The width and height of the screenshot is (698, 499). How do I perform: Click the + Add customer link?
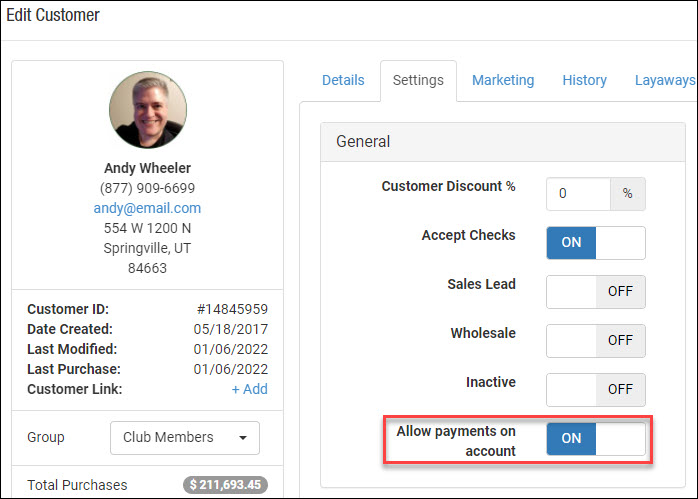click(x=249, y=389)
